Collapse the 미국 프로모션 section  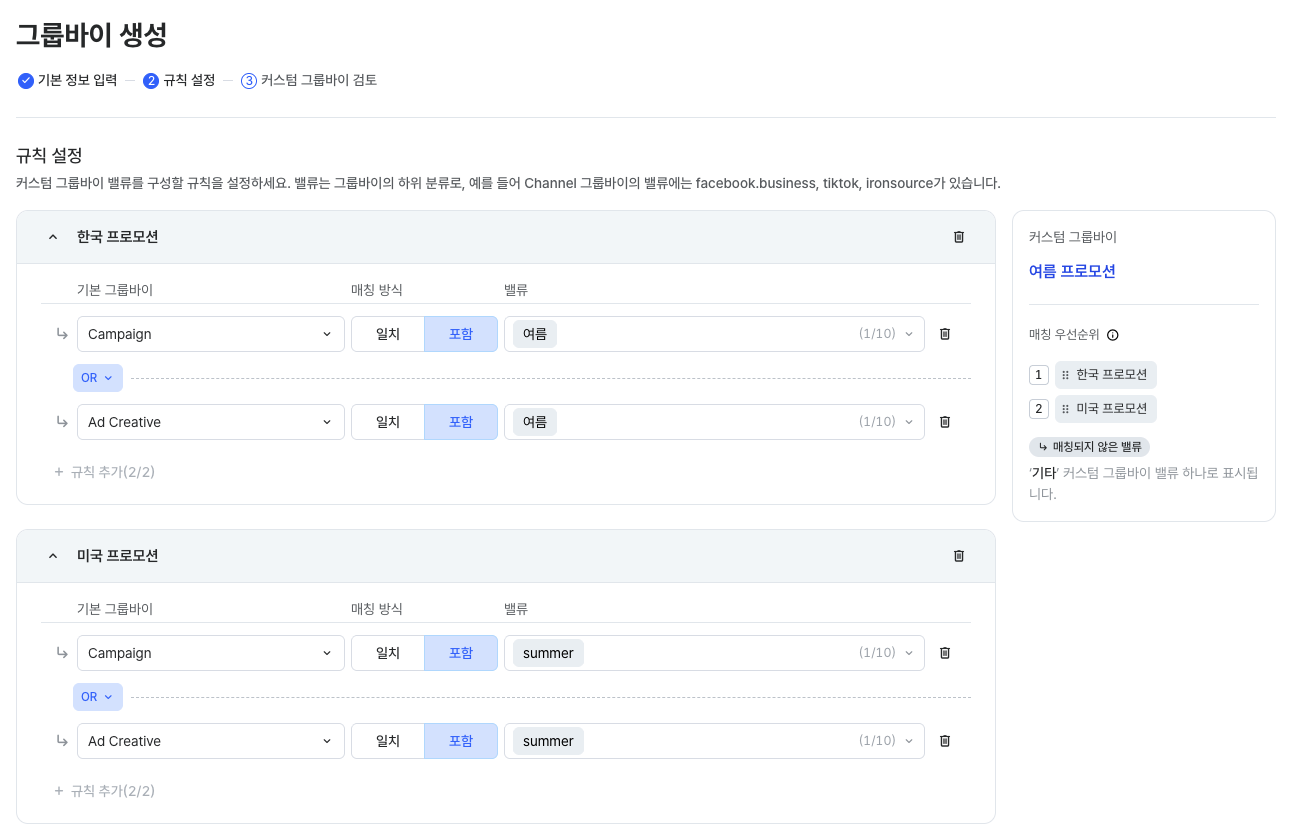(53, 556)
